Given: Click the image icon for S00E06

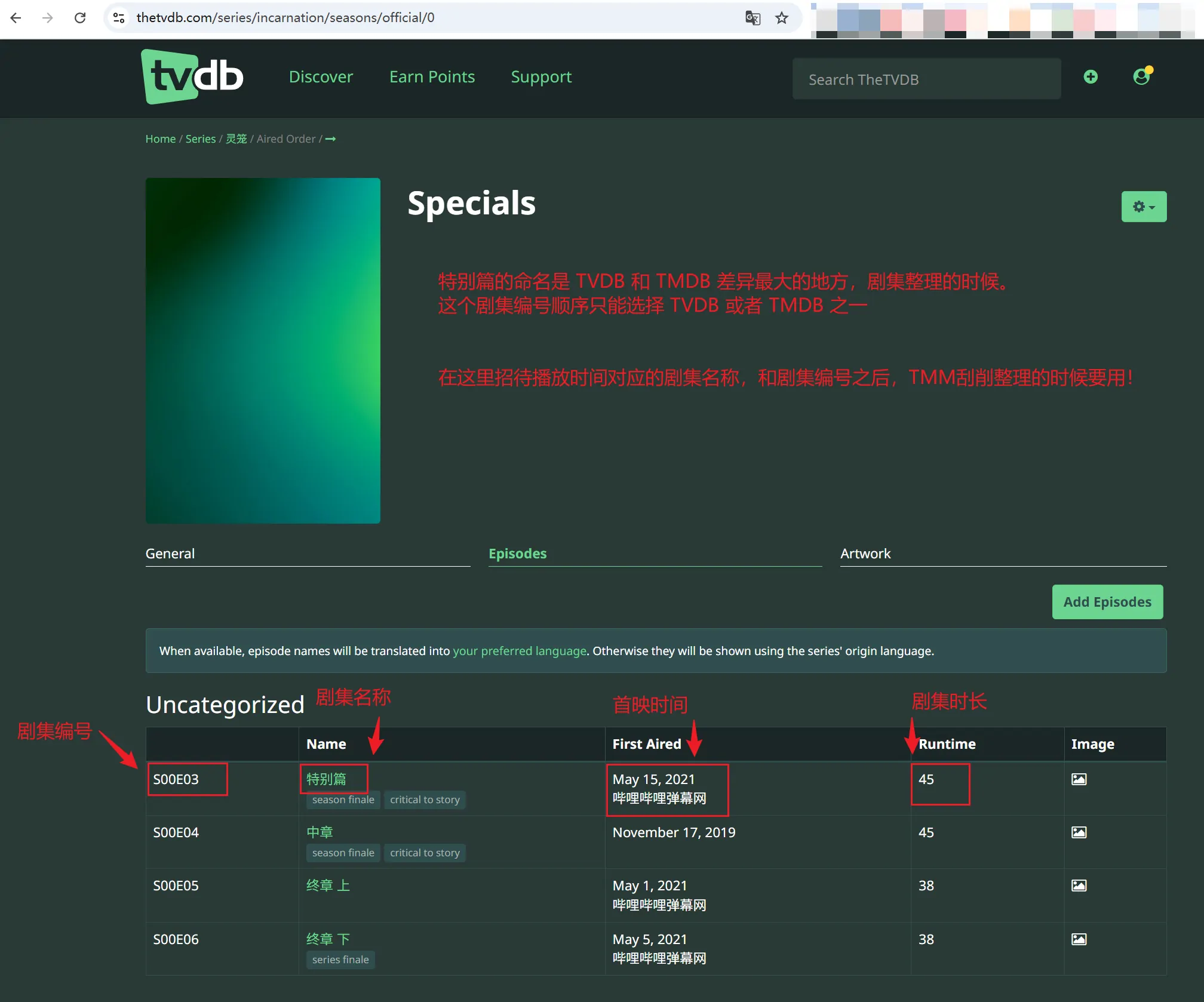Looking at the screenshot, I should 1079,939.
